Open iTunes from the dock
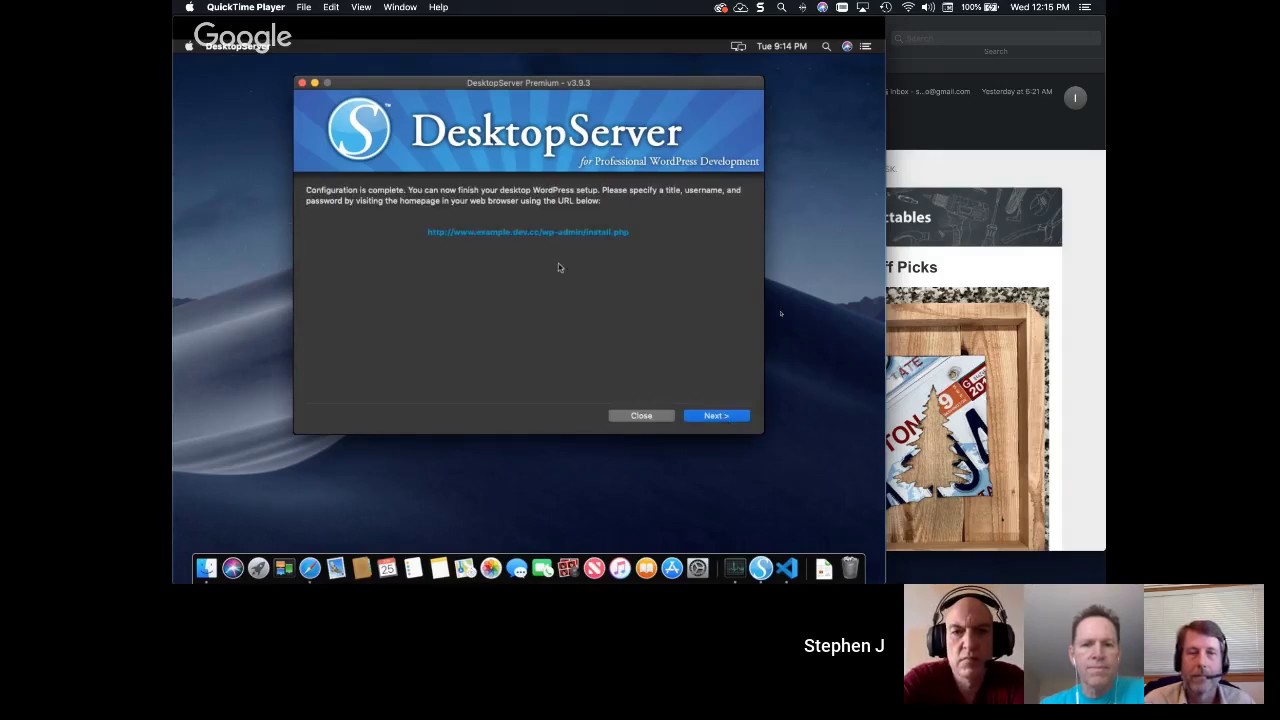 pos(620,569)
